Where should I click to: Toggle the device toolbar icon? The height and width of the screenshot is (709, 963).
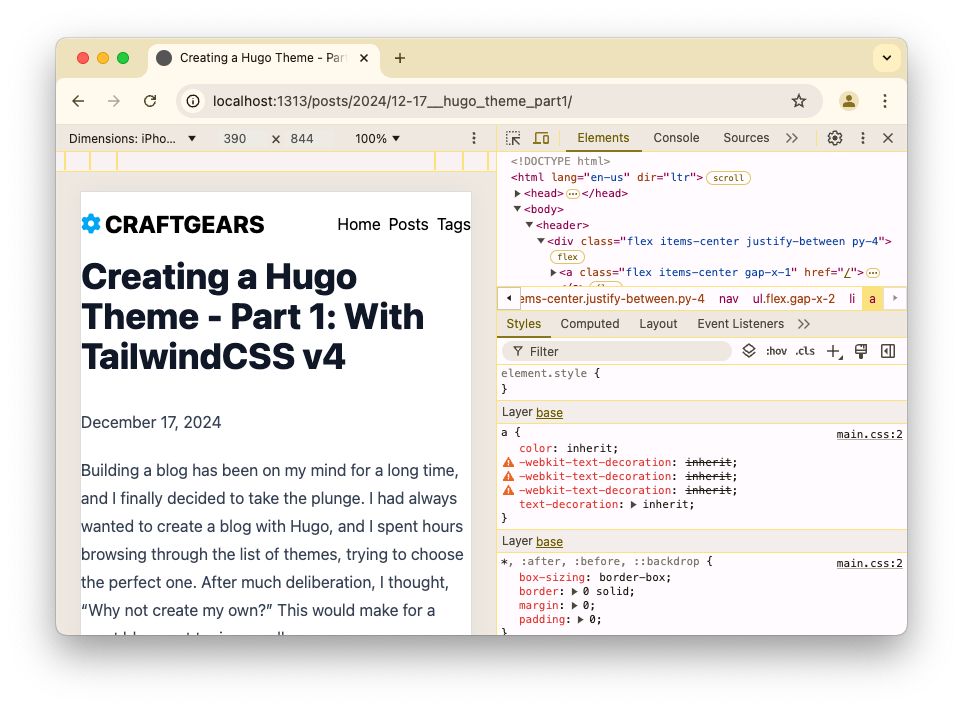point(541,138)
